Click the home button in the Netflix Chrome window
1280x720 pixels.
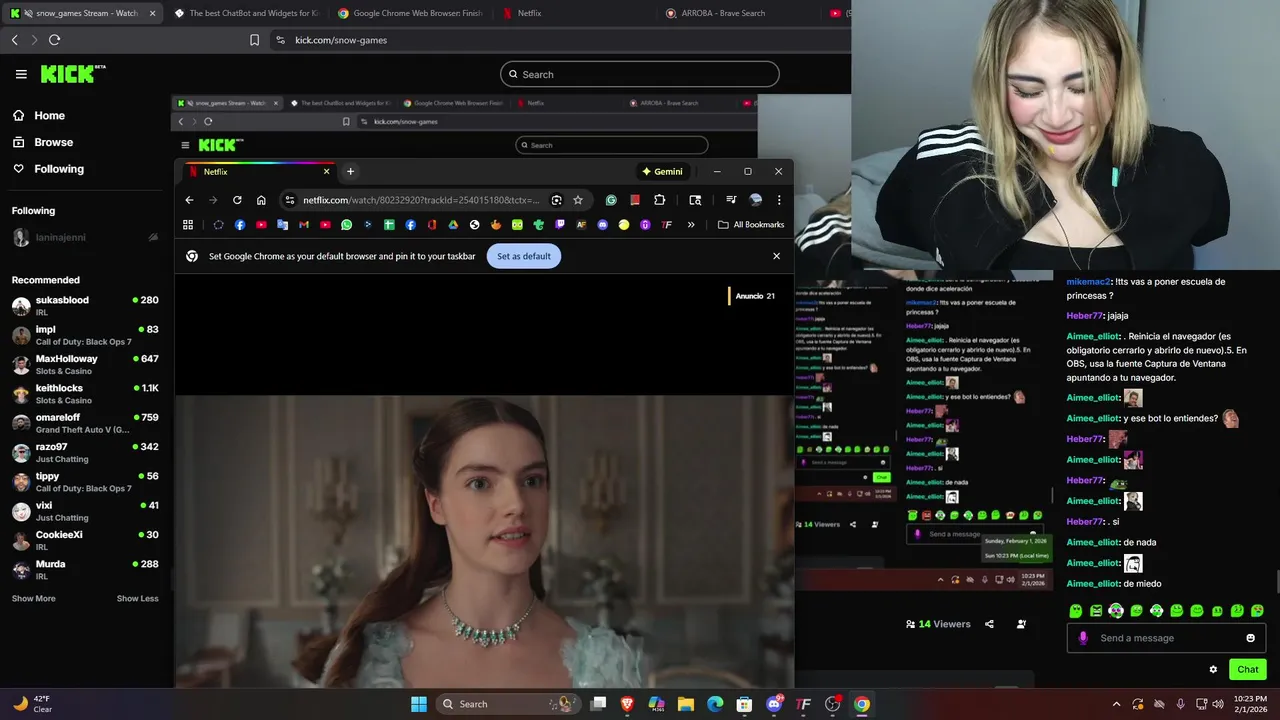tap(261, 200)
